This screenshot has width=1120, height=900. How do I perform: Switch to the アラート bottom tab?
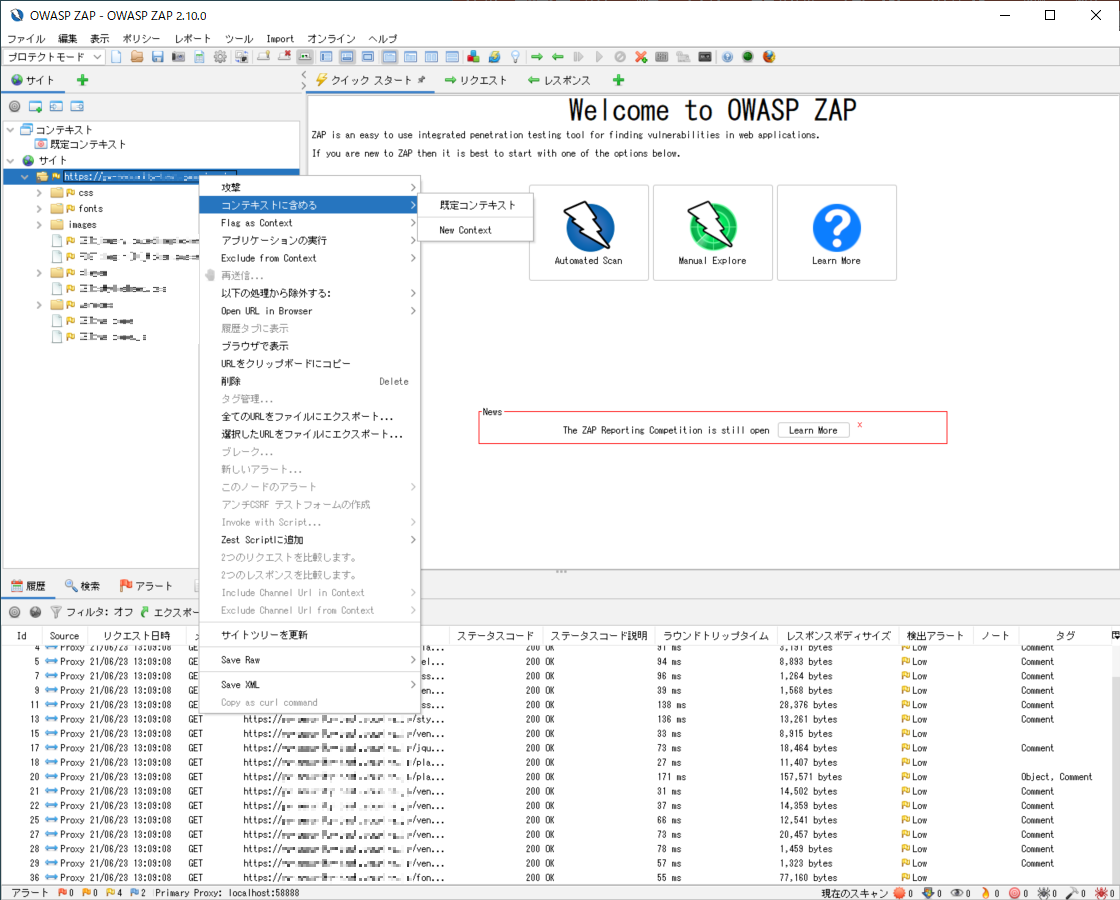tap(146, 586)
